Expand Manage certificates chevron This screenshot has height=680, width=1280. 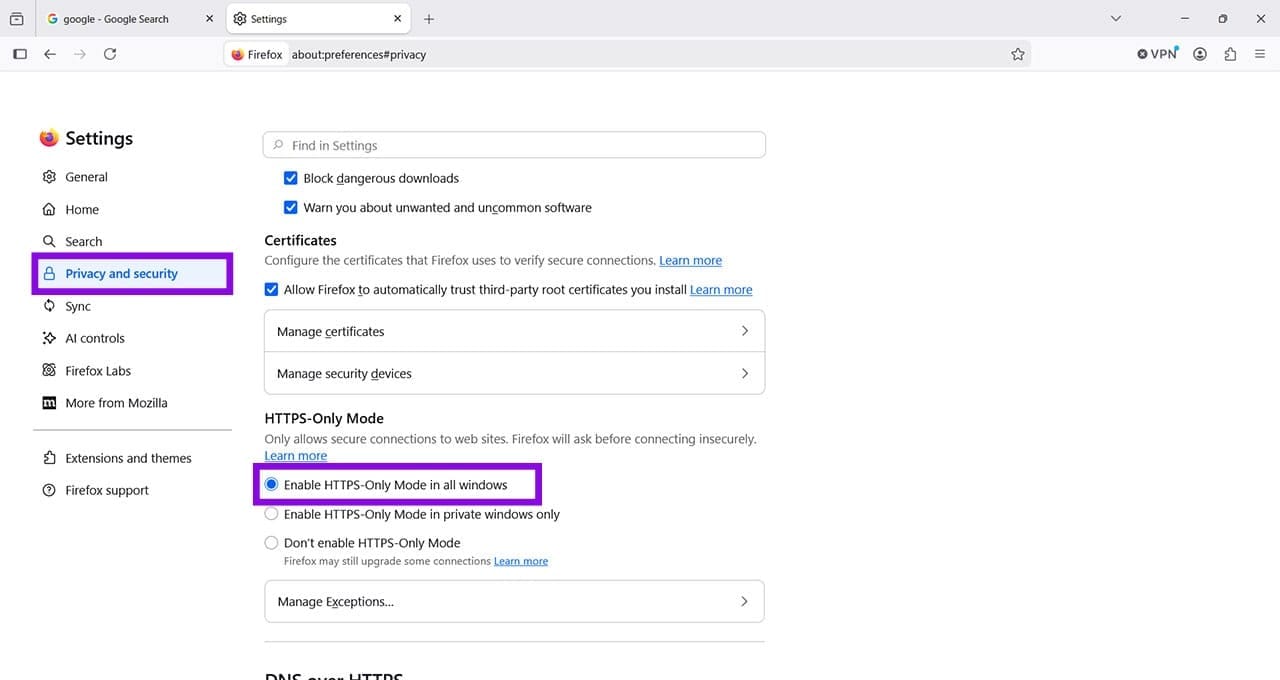(x=744, y=331)
